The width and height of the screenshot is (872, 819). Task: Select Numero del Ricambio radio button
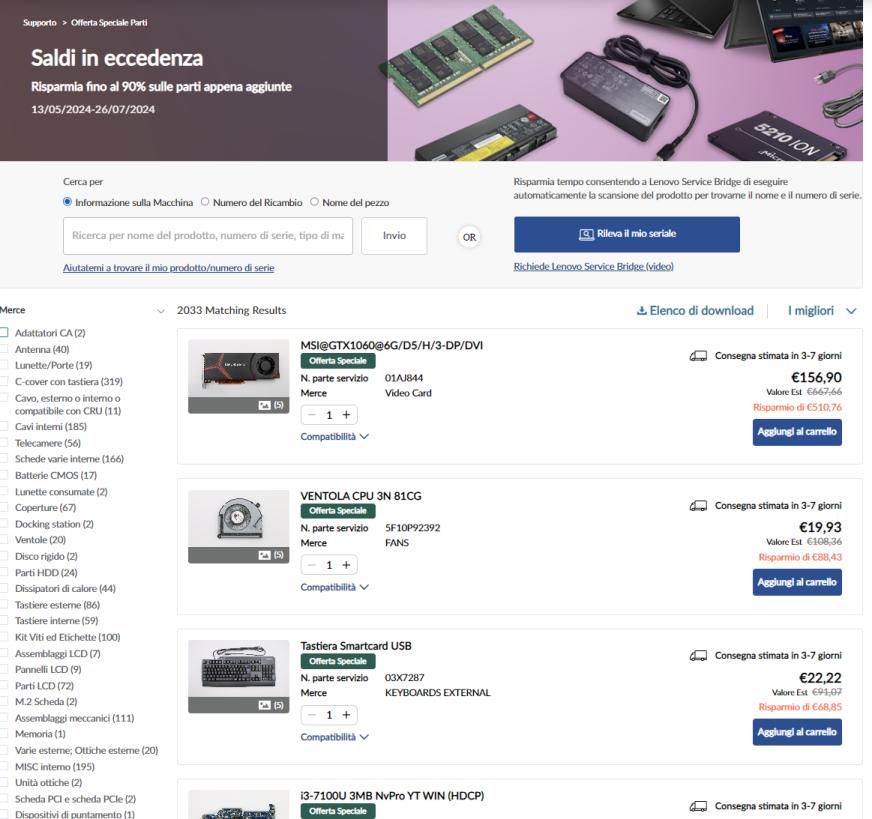tap(206, 203)
